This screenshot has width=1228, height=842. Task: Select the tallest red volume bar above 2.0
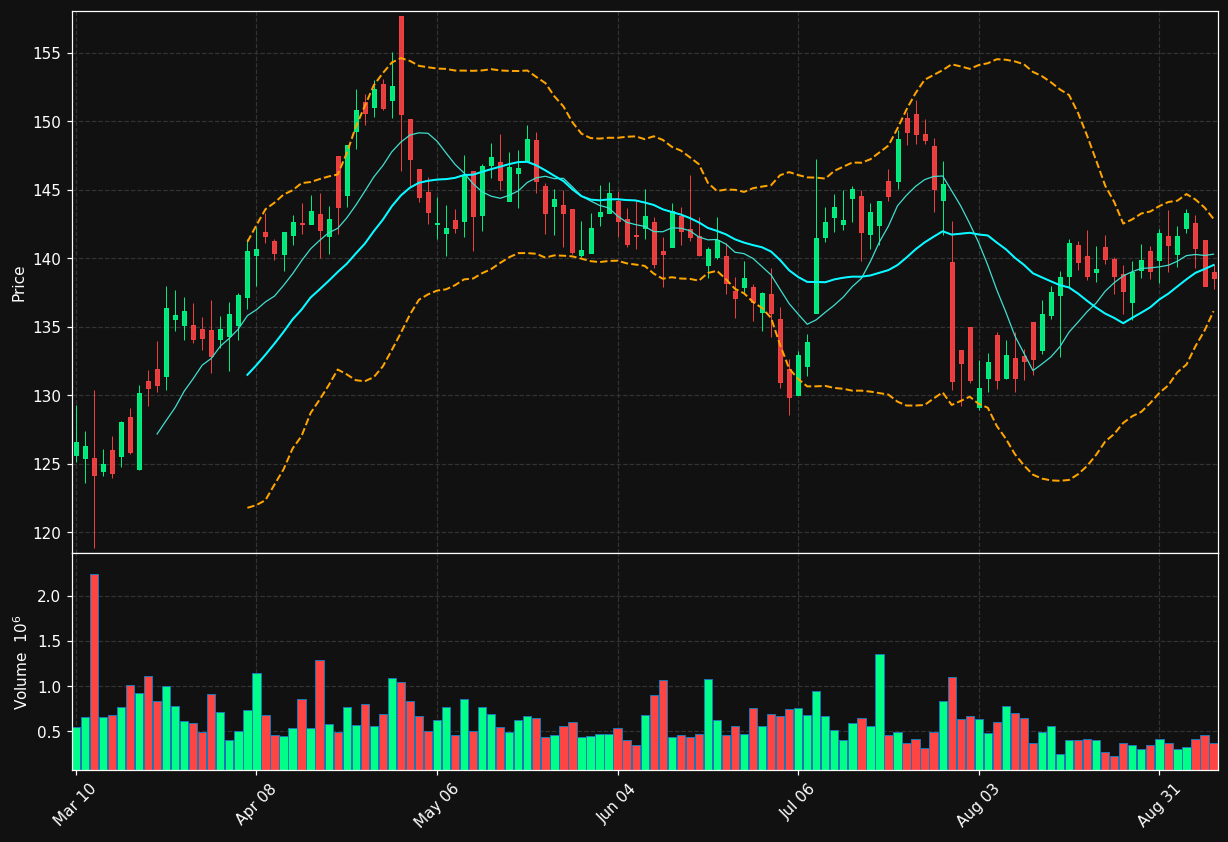coord(94,672)
